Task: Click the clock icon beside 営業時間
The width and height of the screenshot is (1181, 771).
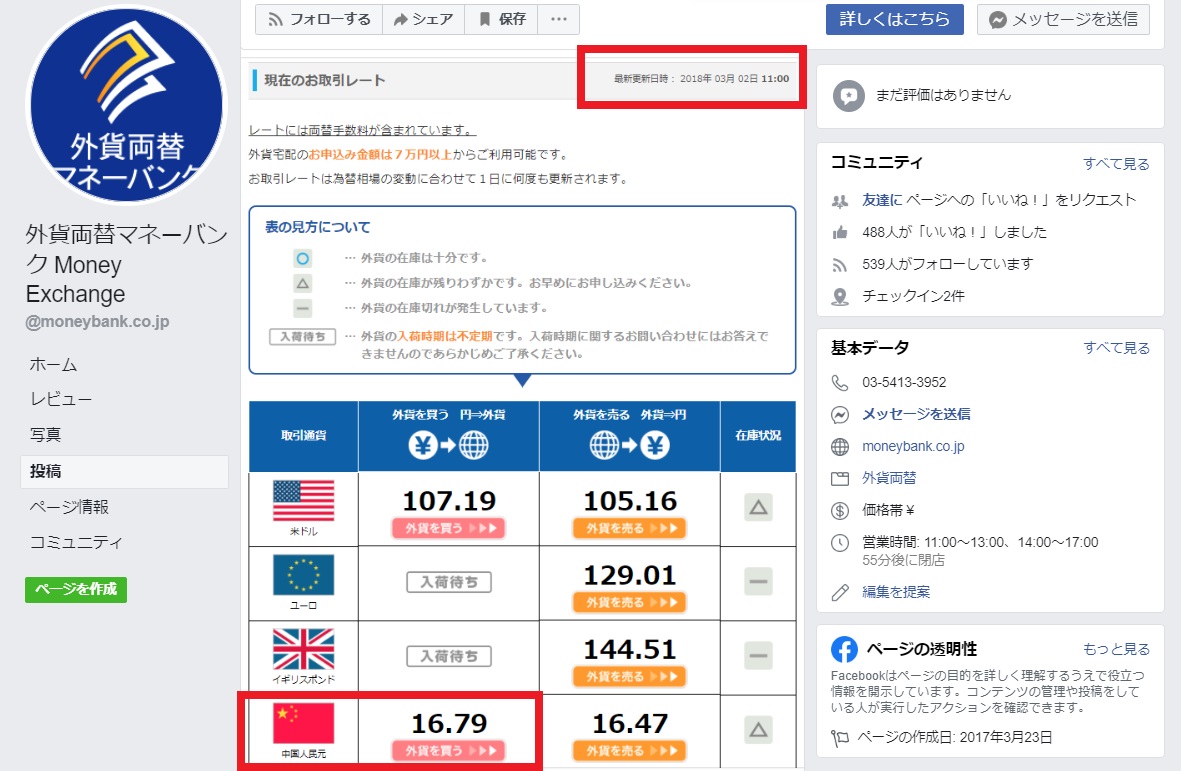Action: [x=840, y=543]
